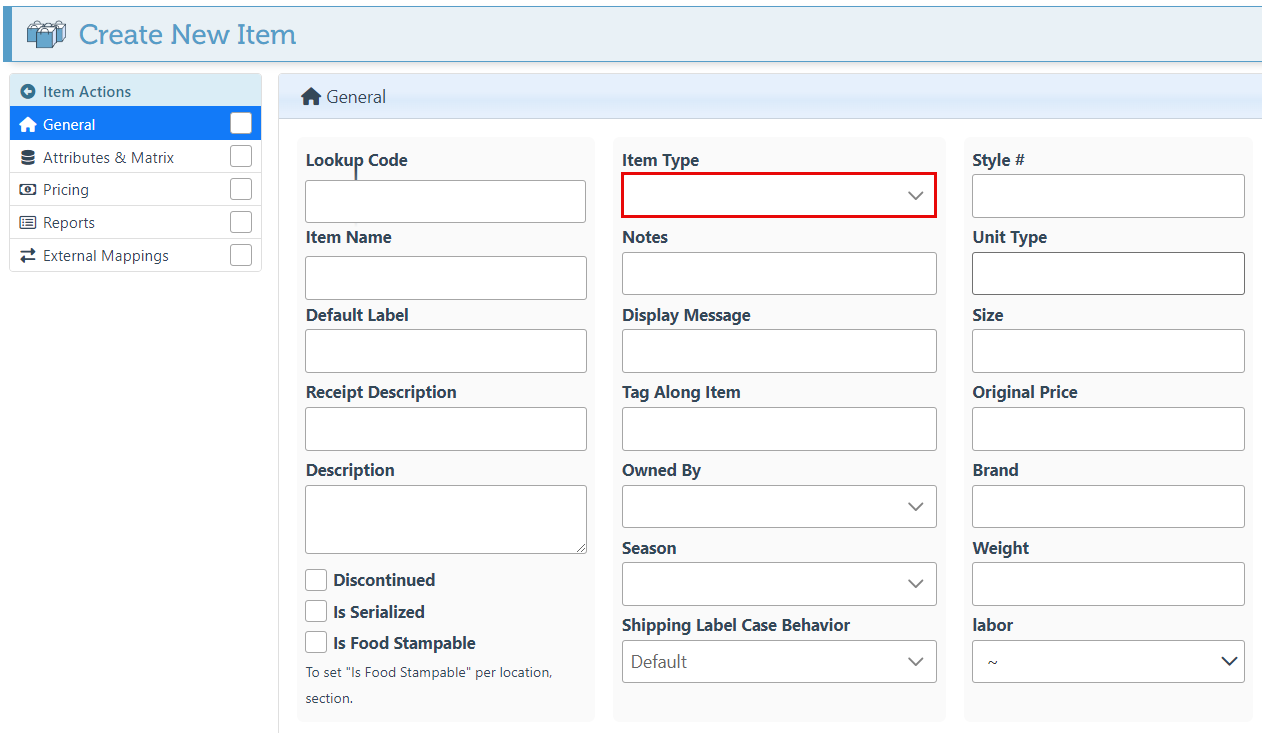Image resolution: width=1262 pixels, height=733 pixels.
Task: Click the database icon for Attributes & Matrix
Action: pos(28,158)
